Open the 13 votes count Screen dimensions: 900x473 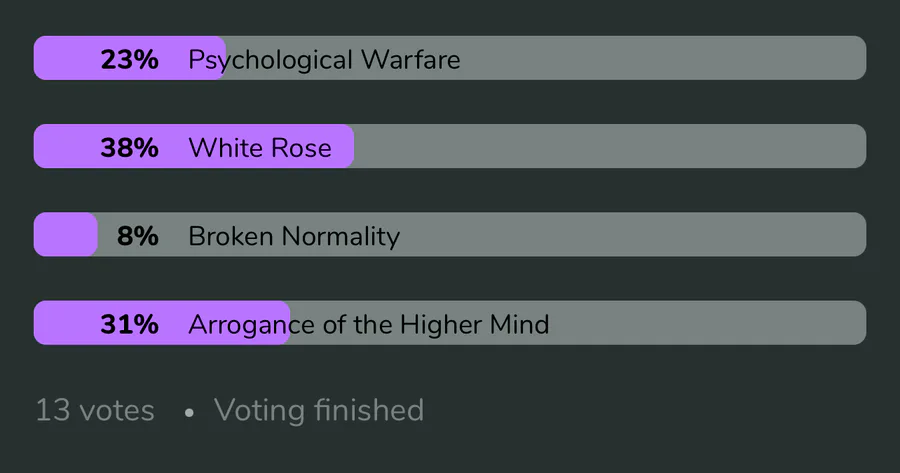coord(95,410)
